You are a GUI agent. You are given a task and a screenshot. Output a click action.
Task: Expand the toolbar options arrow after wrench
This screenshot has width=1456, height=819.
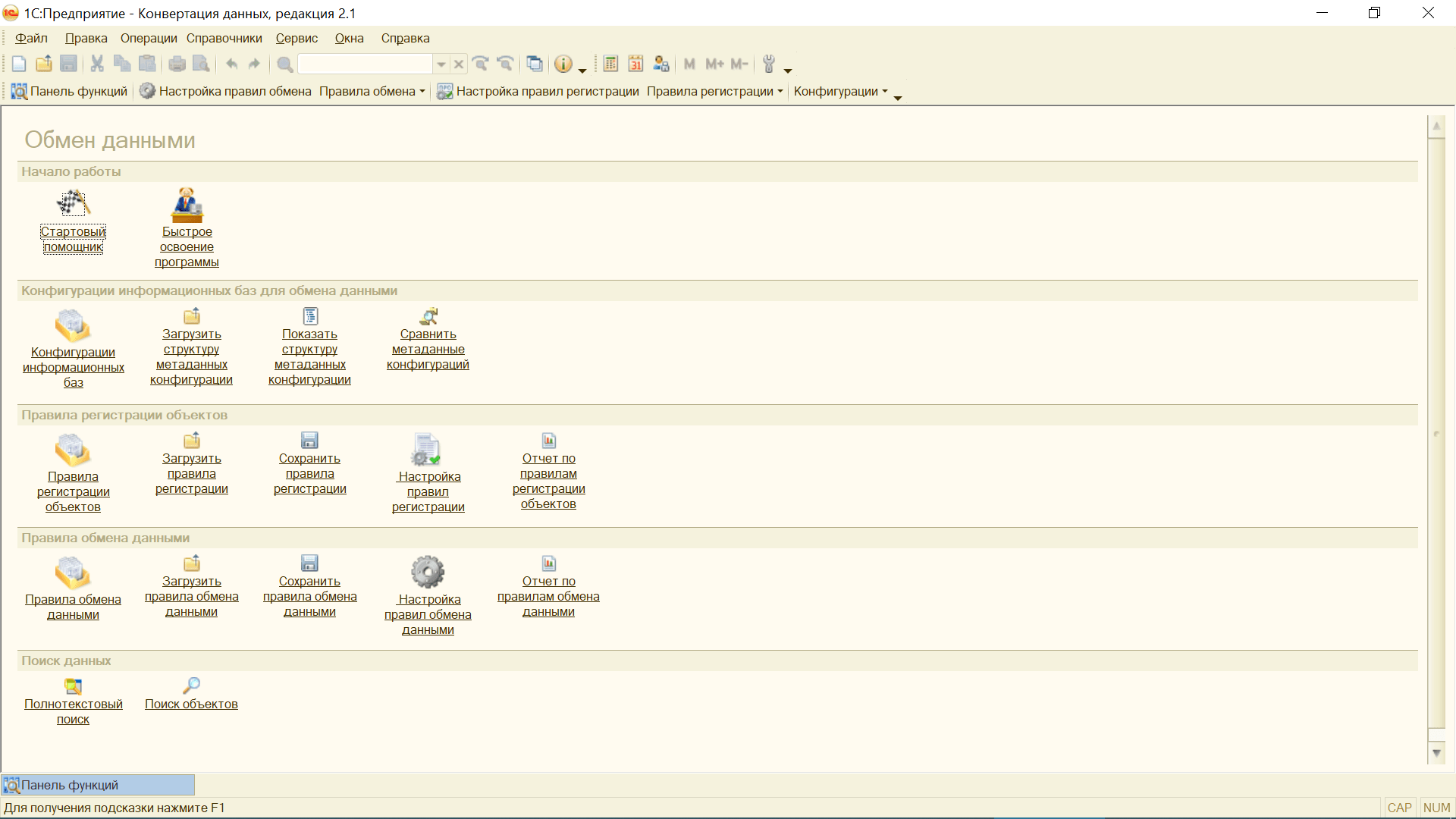pos(788,71)
